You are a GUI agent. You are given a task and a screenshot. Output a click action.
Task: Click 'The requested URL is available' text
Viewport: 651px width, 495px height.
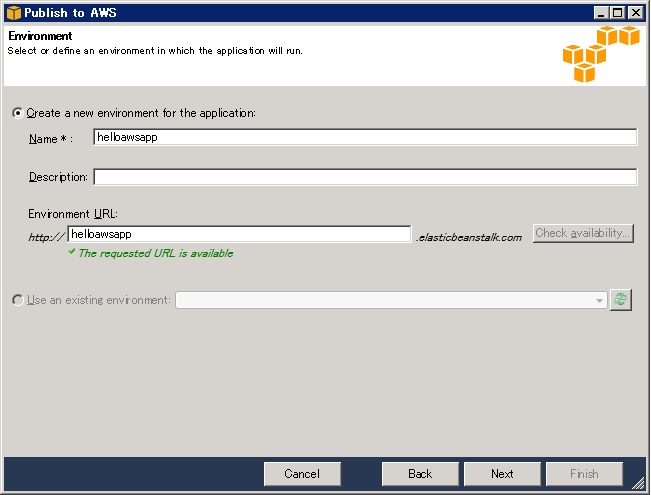coord(156,253)
